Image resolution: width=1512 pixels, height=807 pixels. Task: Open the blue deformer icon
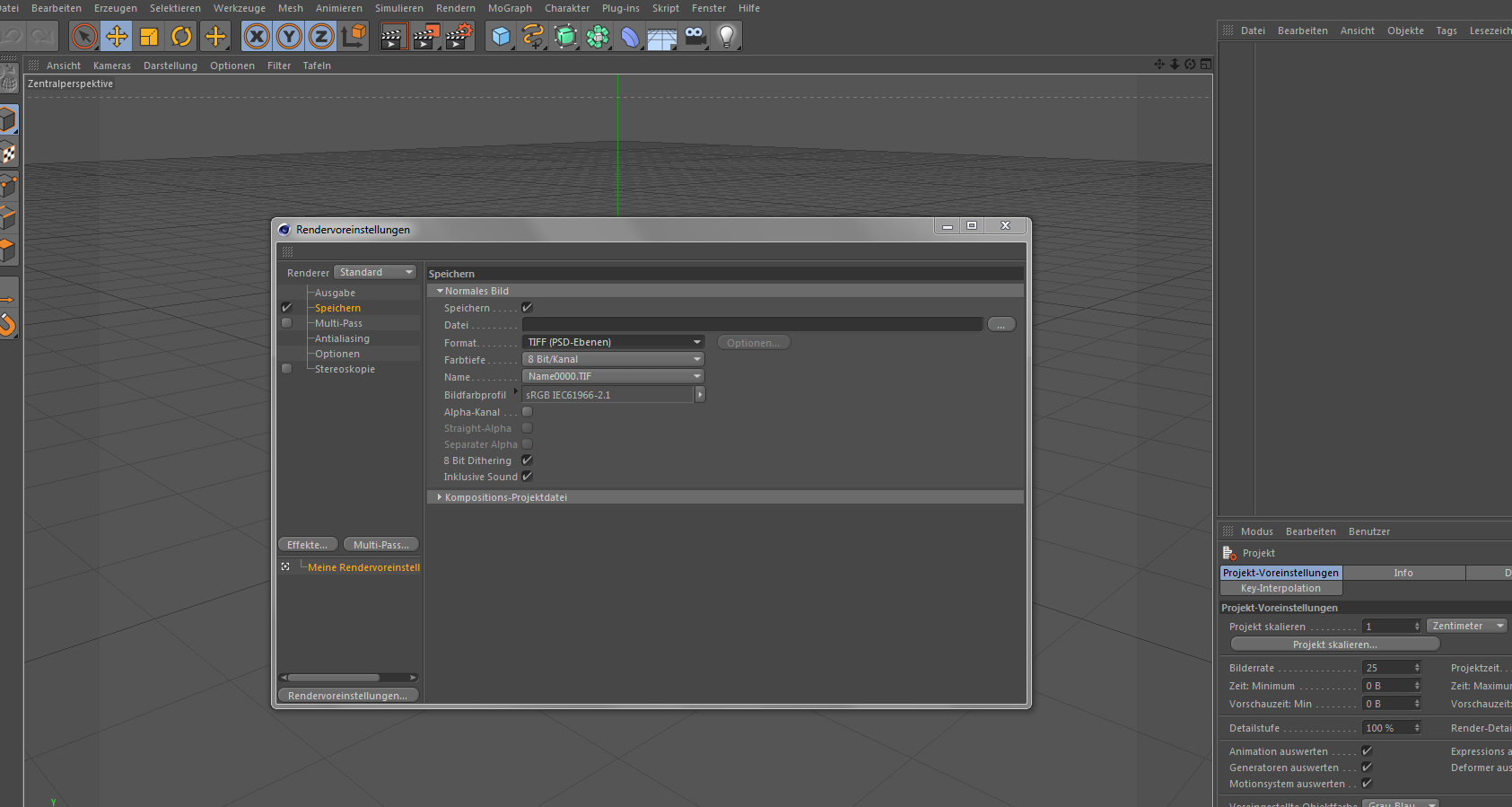pyautogui.click(x=630, y=37)
